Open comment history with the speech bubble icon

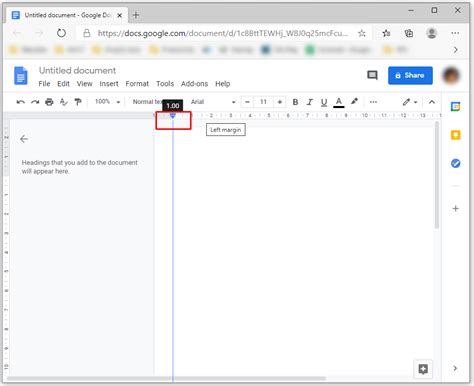click(372, 75)
